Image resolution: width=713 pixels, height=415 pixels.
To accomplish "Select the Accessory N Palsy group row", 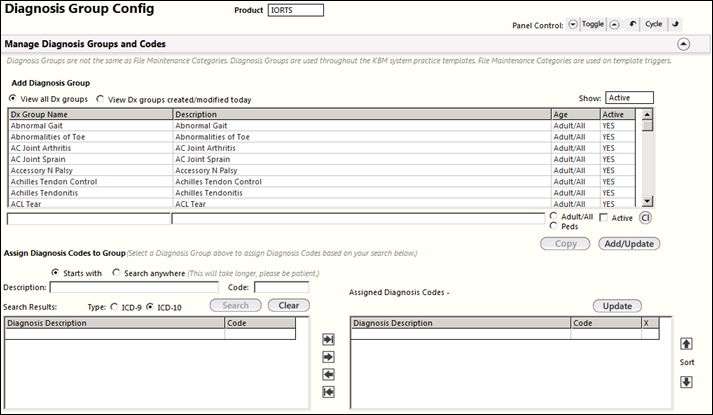I will 322,170.
